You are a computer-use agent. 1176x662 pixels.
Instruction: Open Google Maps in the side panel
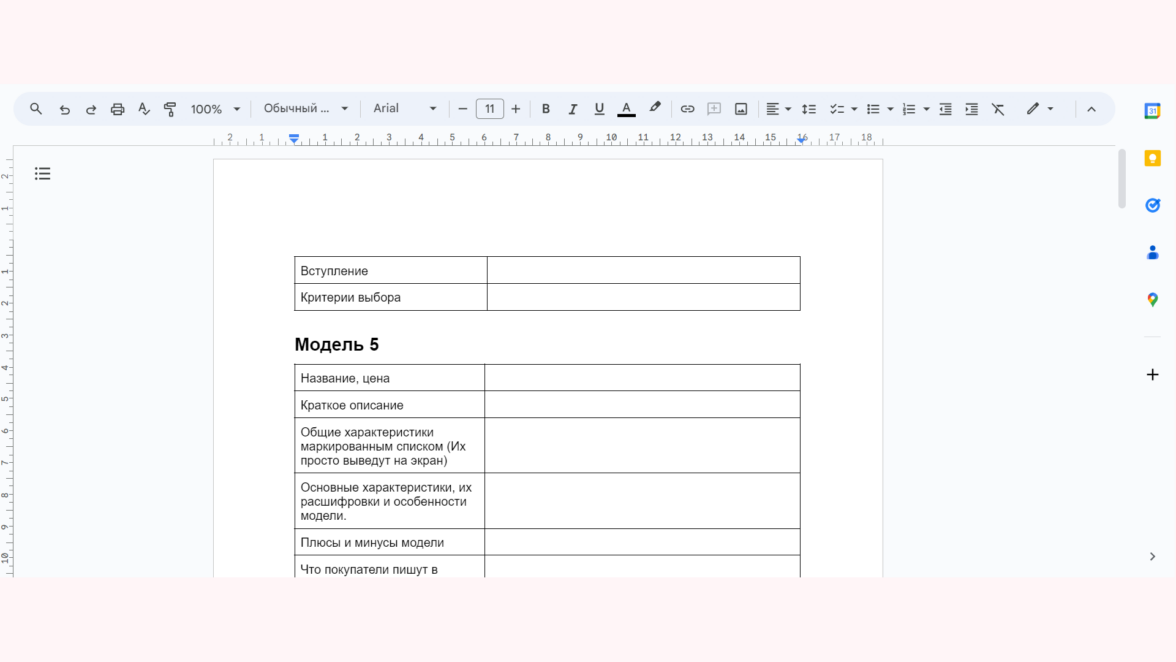pos(1152,300)
